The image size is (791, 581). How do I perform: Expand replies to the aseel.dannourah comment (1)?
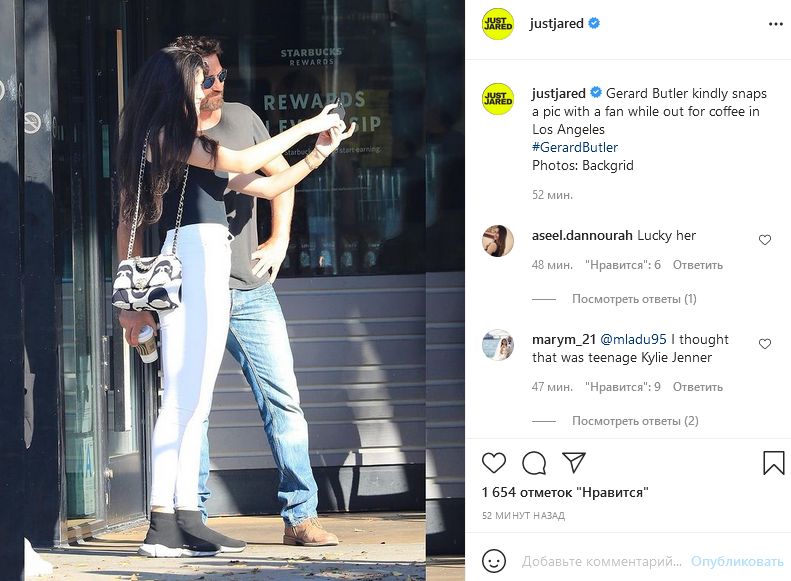(x=634, y=299)
